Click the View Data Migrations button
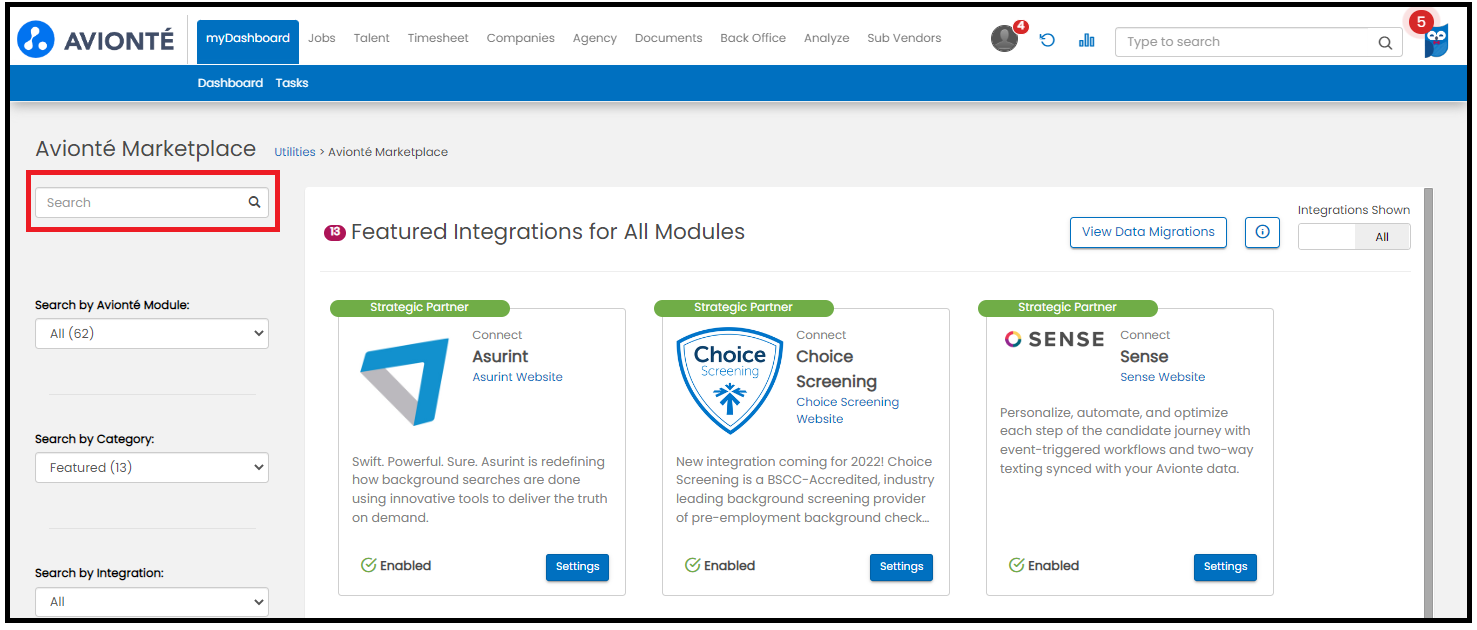This screenshot has height=630, width=1477. 1148,232
